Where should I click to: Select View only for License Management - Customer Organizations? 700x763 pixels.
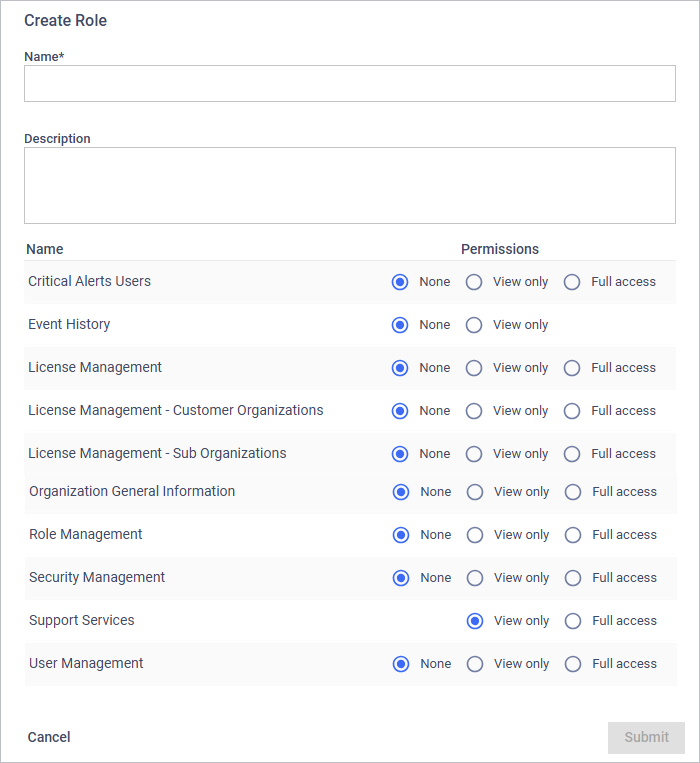click(474, 411)
